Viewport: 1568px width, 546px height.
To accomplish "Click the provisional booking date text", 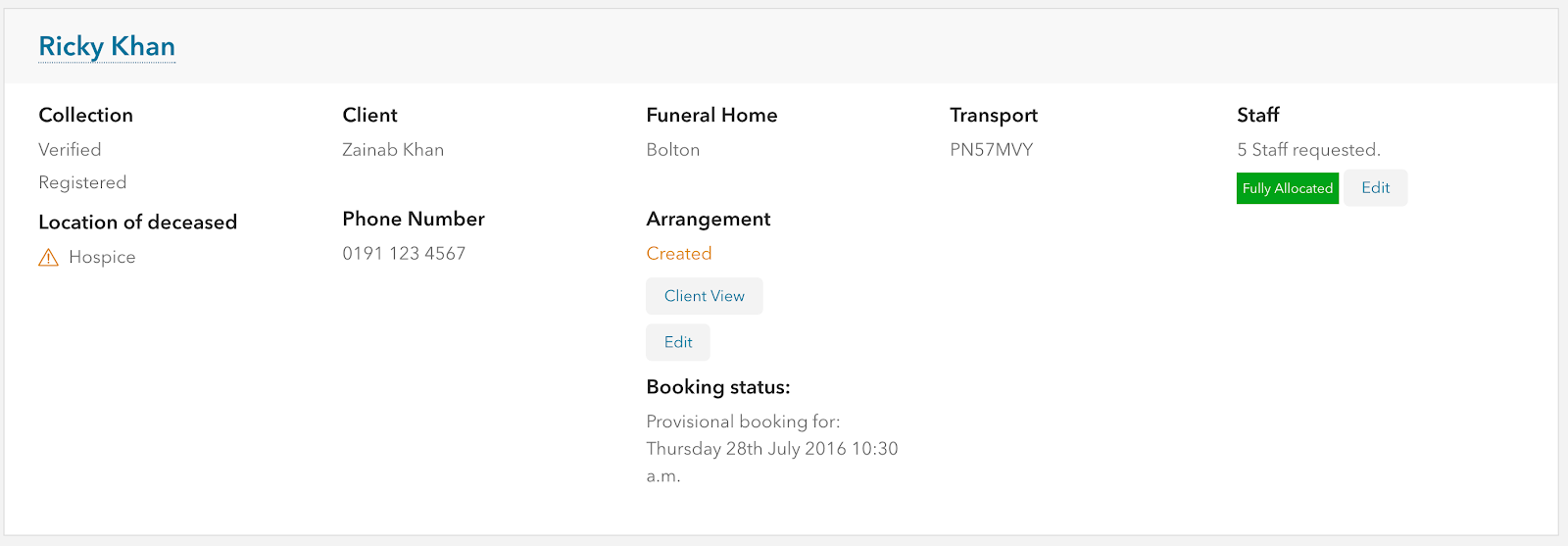I will coord(771,449).
